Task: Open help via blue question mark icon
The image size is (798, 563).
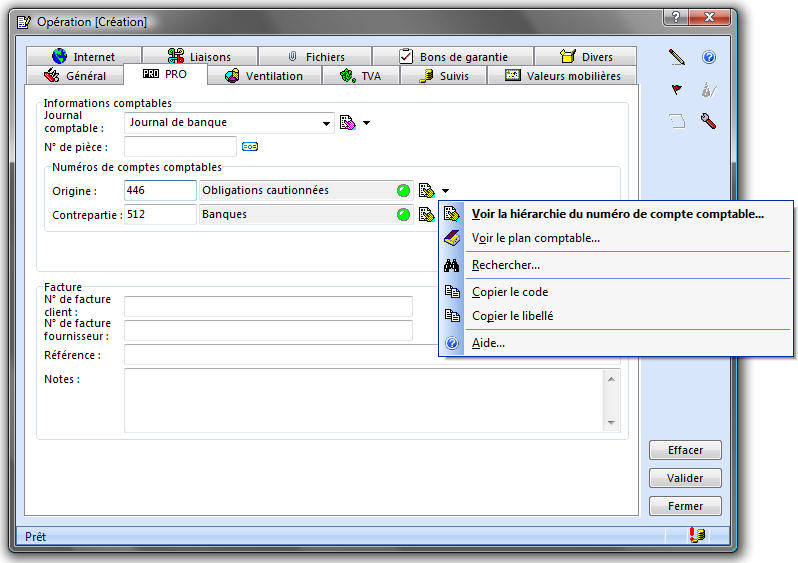Action: pos(709,57)
